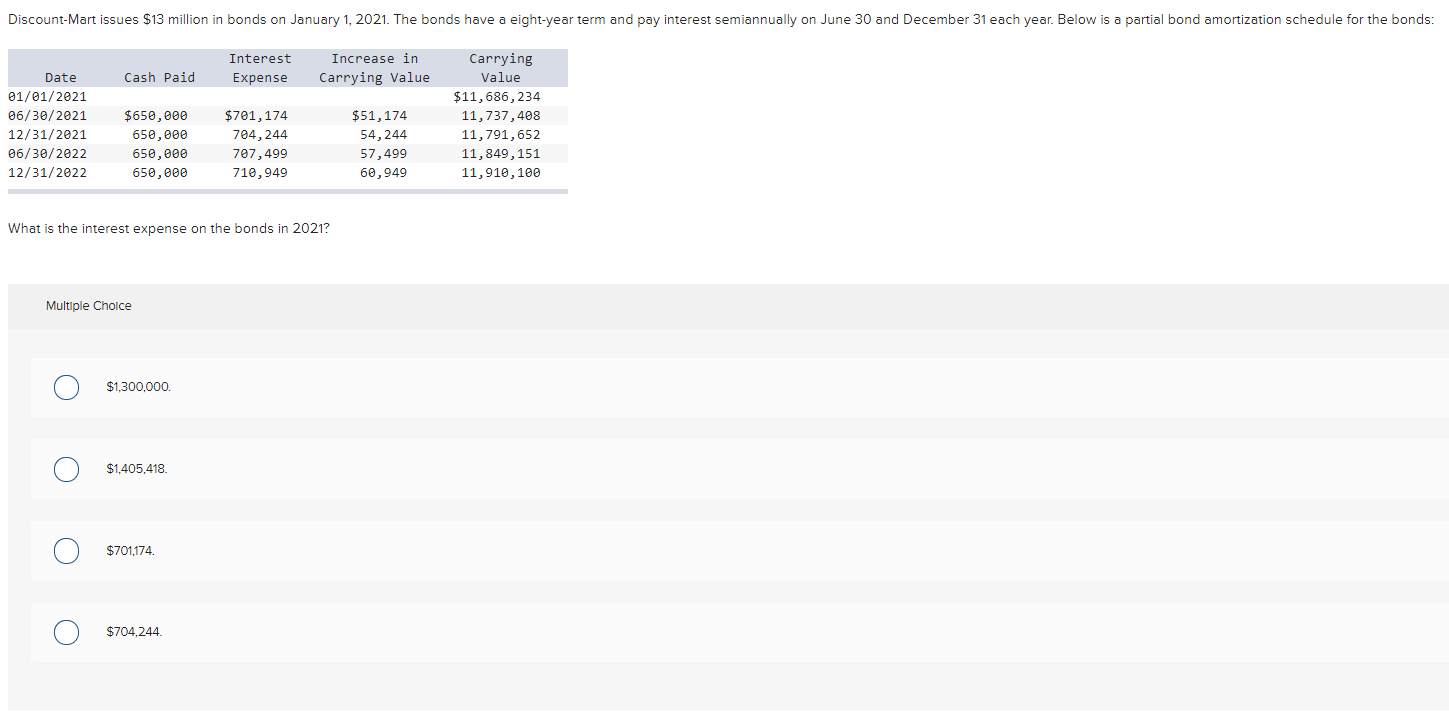Select the radio button for $1,300,000
The image size is (1449, 728).
point(67,387)
